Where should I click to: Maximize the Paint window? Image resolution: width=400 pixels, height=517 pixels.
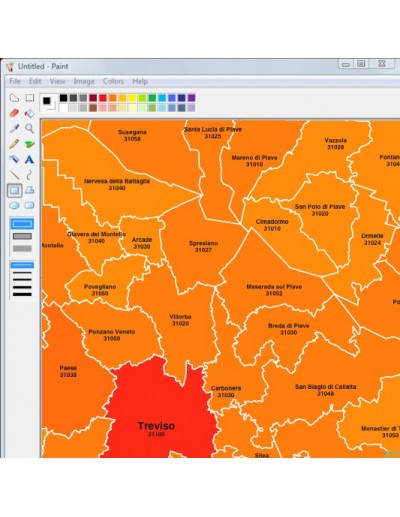[x=361, y=64]
